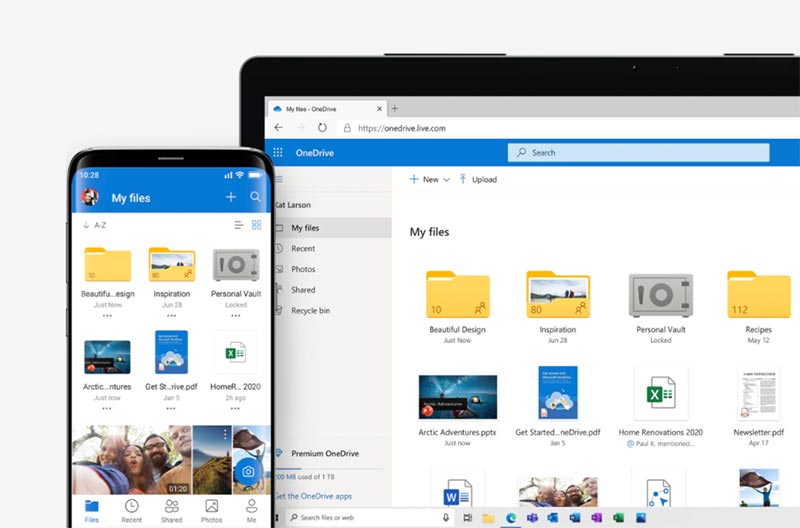Close the My files - OneDrive tab

[379, 109]
